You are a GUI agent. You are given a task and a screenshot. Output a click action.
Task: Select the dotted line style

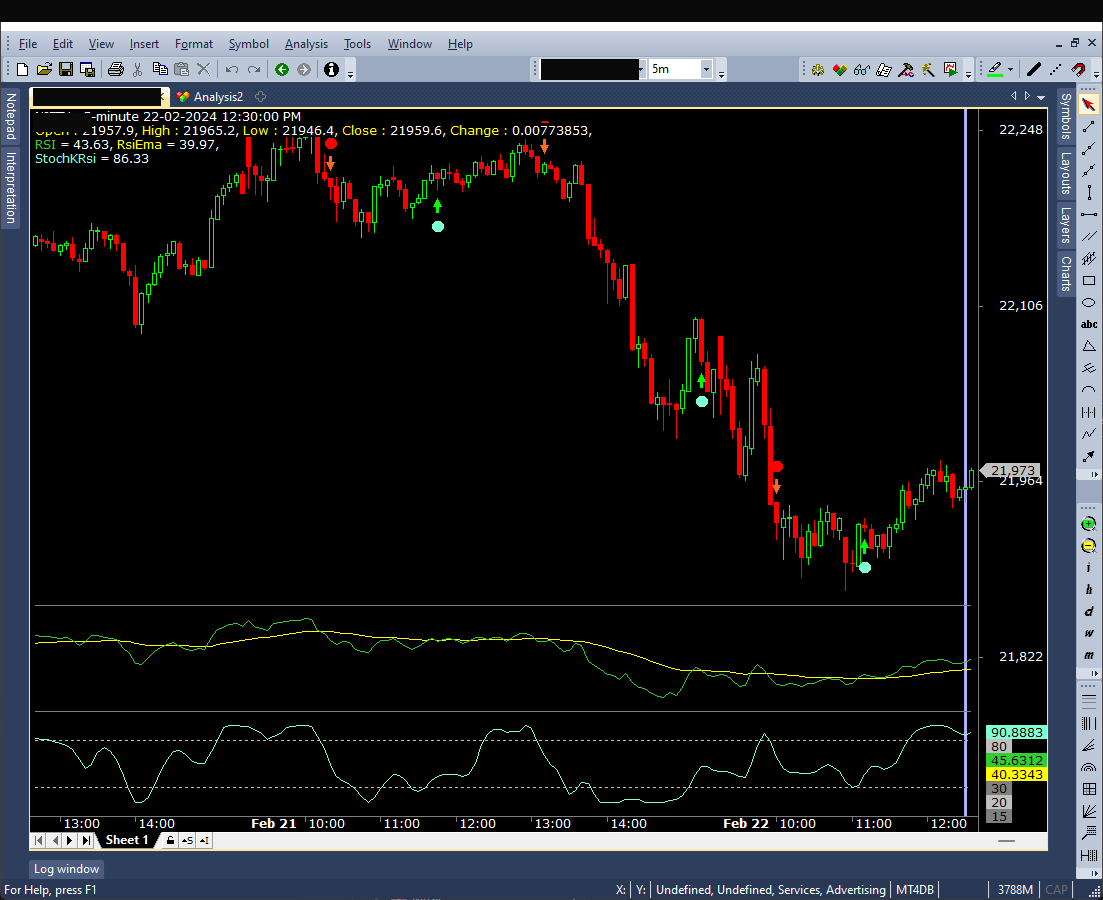[x=1055, y=69]
